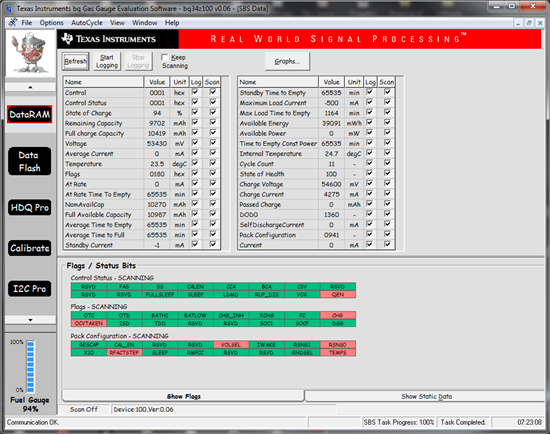Switch to the Show Flags tab
Screen dimensions: 550x434
pos(183,396)
